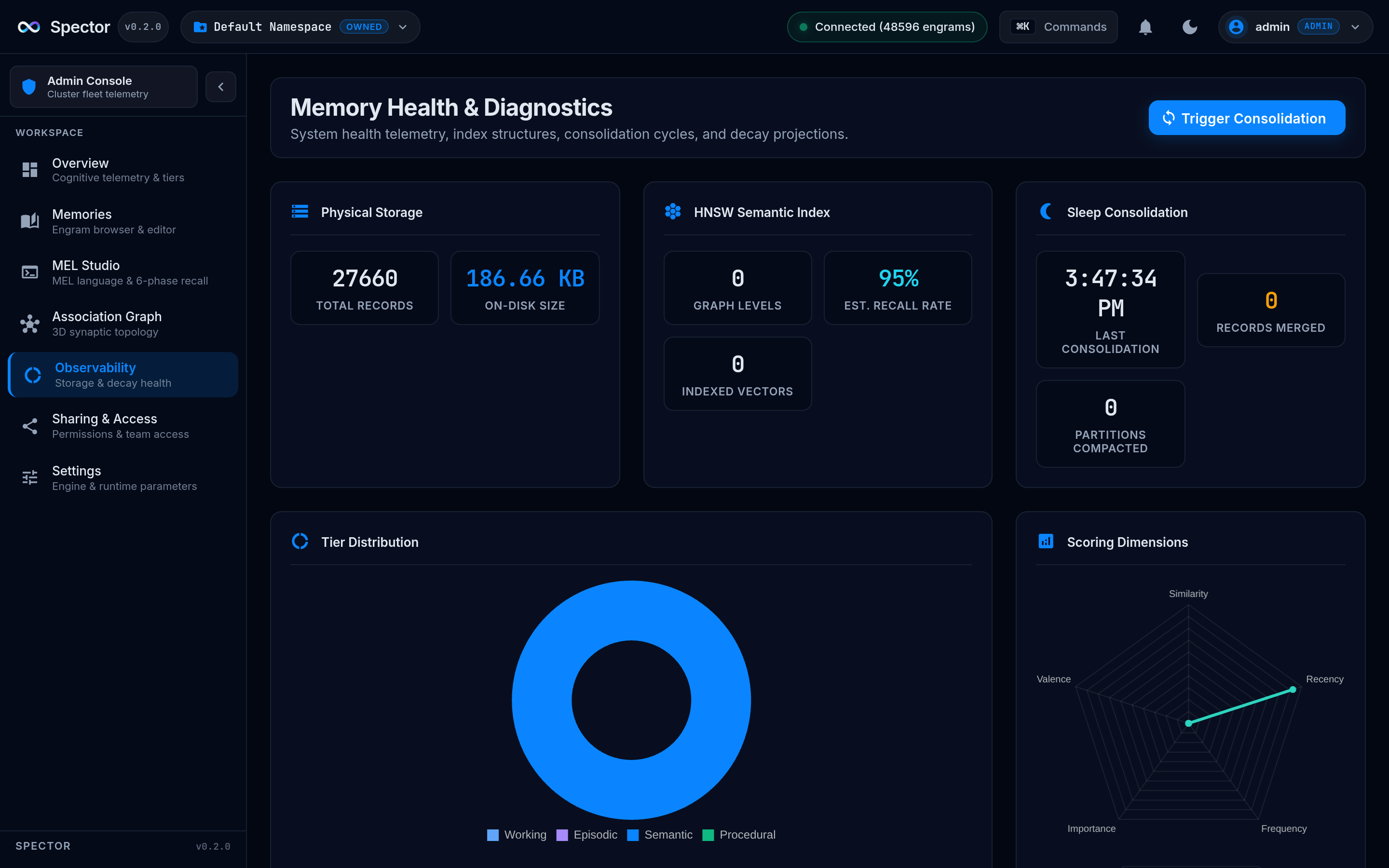Open MEL Studio from the sidebar
1389x868 pixels.
coord(123,272)
